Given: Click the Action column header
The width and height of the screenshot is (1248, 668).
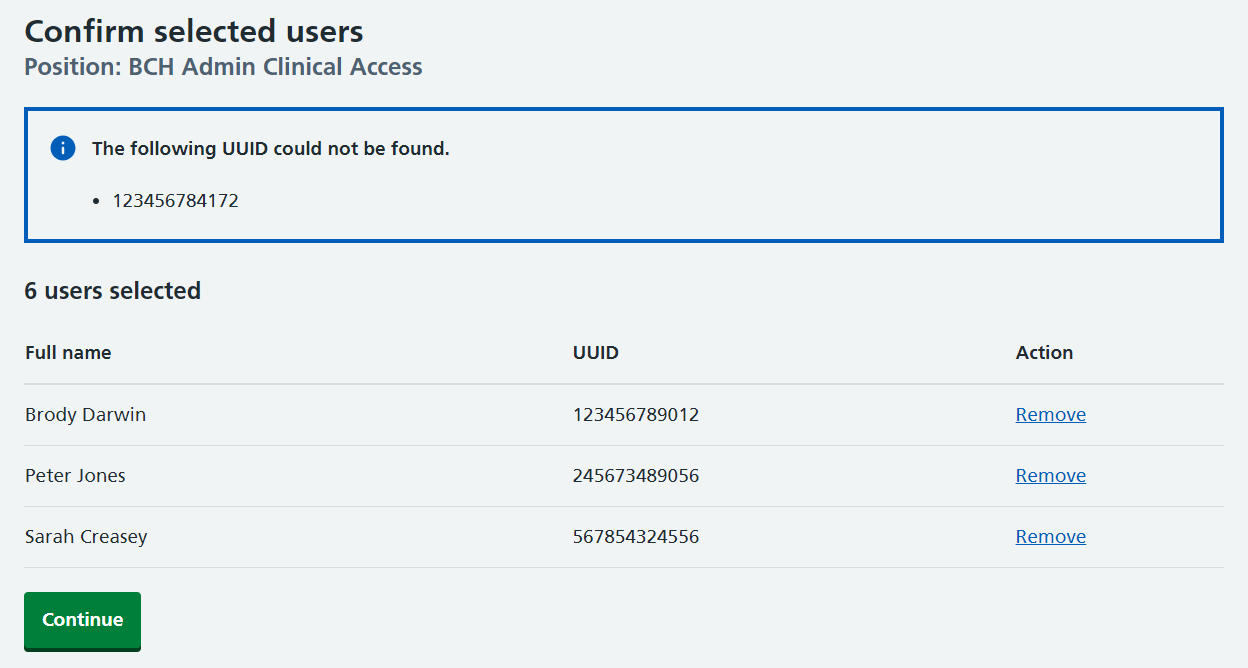Looking at the screenshot, I should 1044,353.
